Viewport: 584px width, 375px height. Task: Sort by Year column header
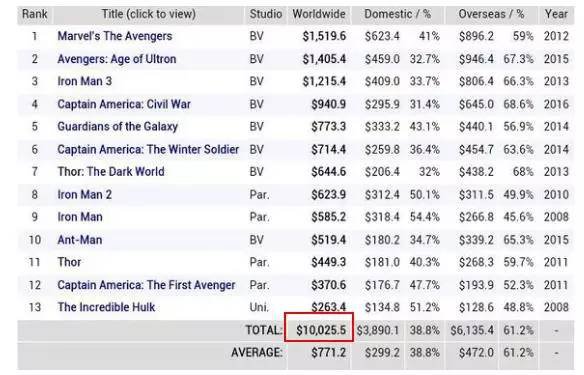pyautogui.click(x=556, y=15)
